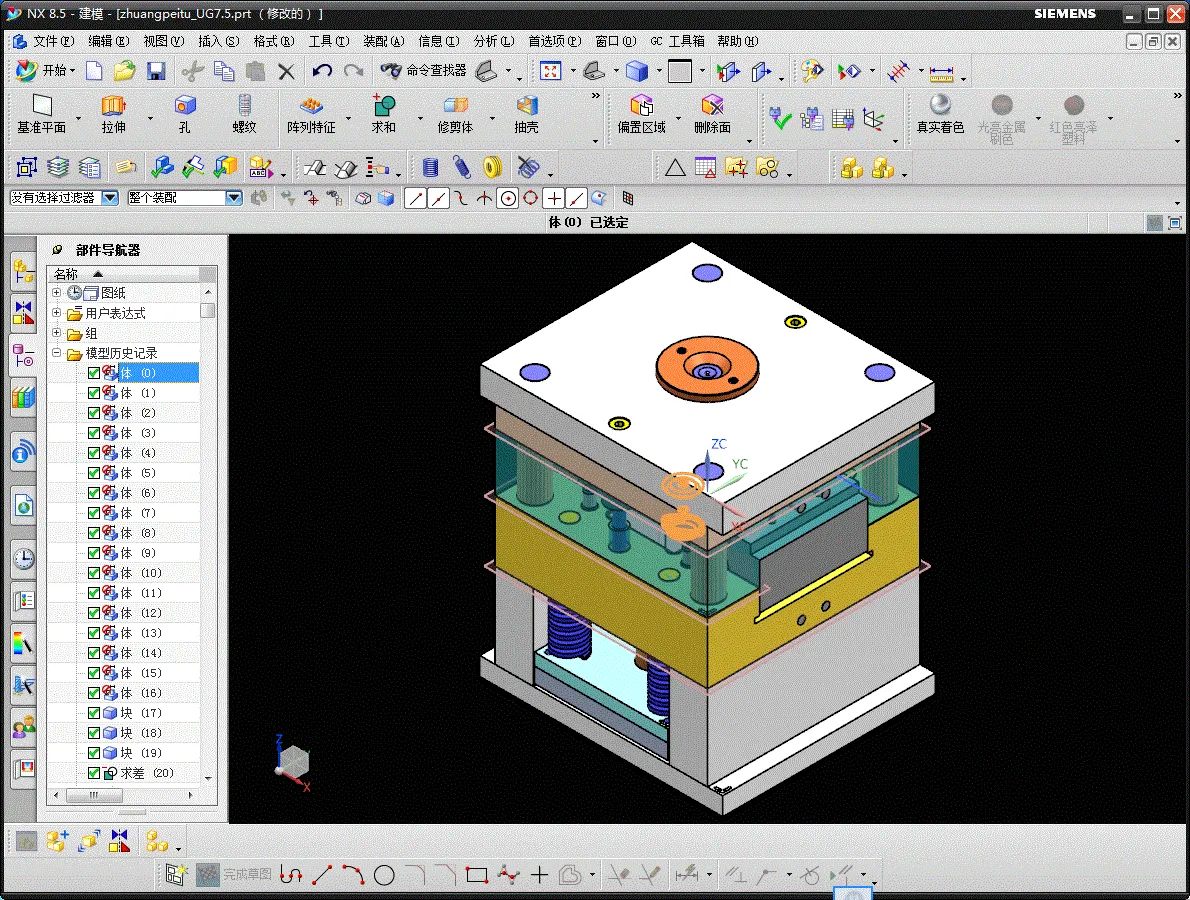Select the 基准平面 datum plane tool
This screenshot has height=900, width=1190.
(x=42, y=114)
